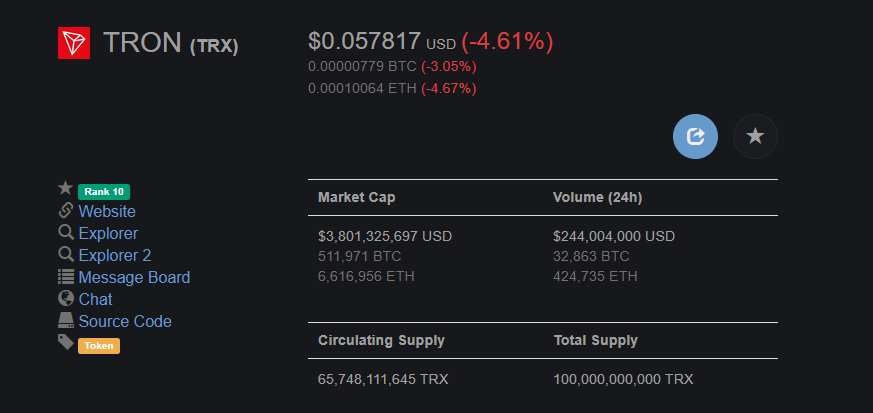Viewport: 873px width, 413px height.
Task: Open the Website link
Action: coord(107,212)
